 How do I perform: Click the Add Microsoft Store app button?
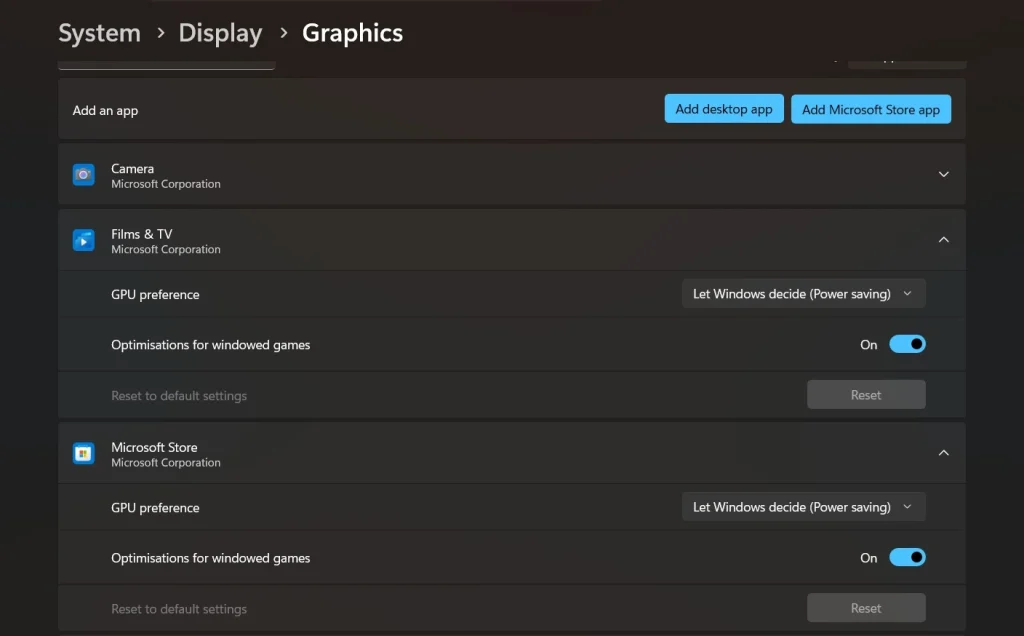click(871, 108)
